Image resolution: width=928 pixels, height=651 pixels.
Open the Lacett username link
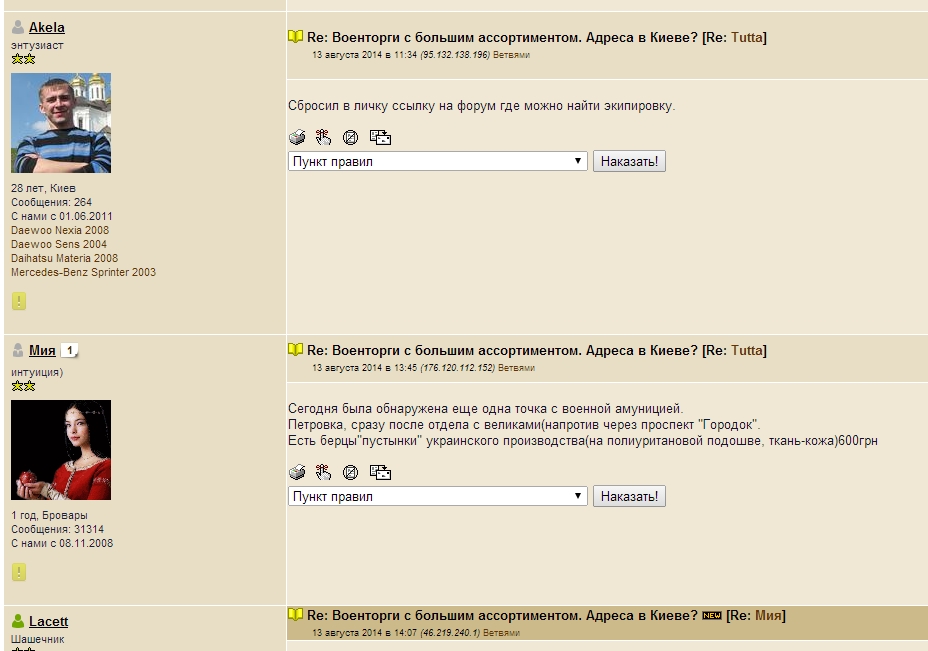click(x=48, y=622)
